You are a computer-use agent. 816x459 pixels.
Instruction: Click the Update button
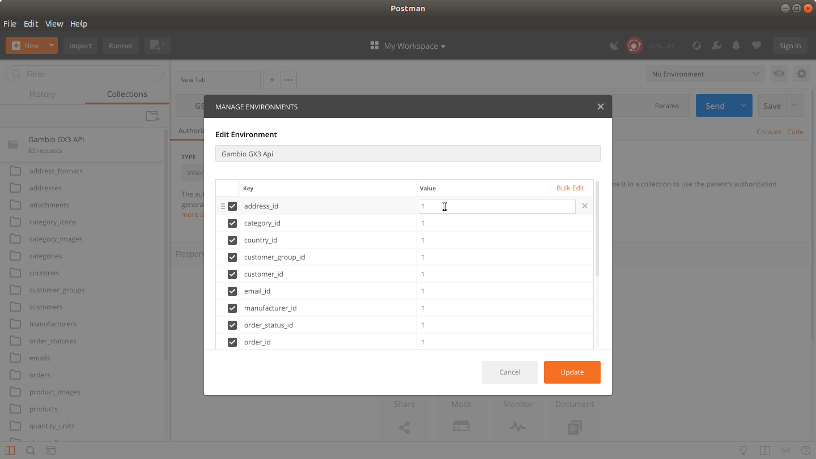tap(572, 372)
